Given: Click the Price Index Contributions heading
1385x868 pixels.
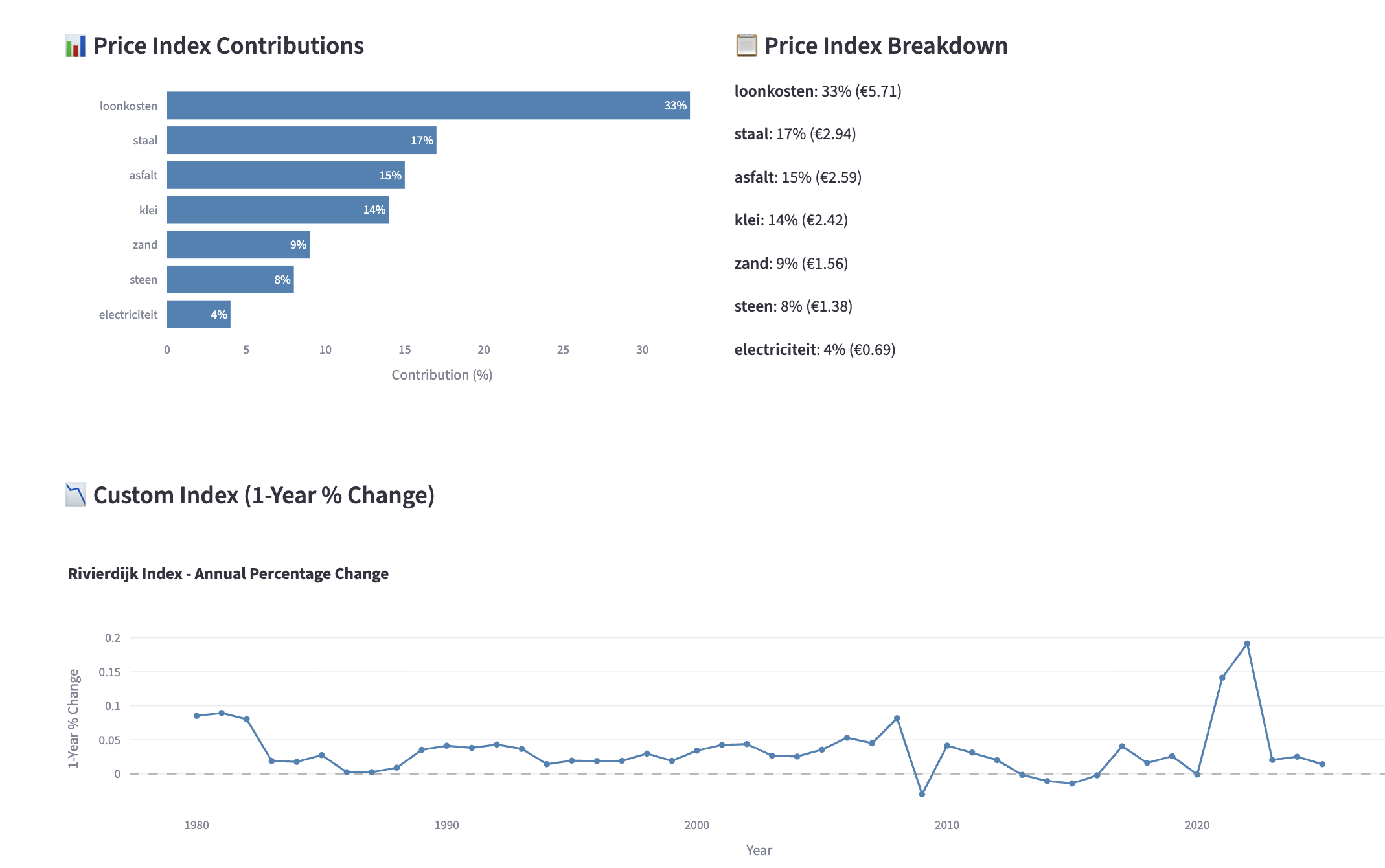Looking at the screenshot, I should pyautogui.click(x=228, y=46).
